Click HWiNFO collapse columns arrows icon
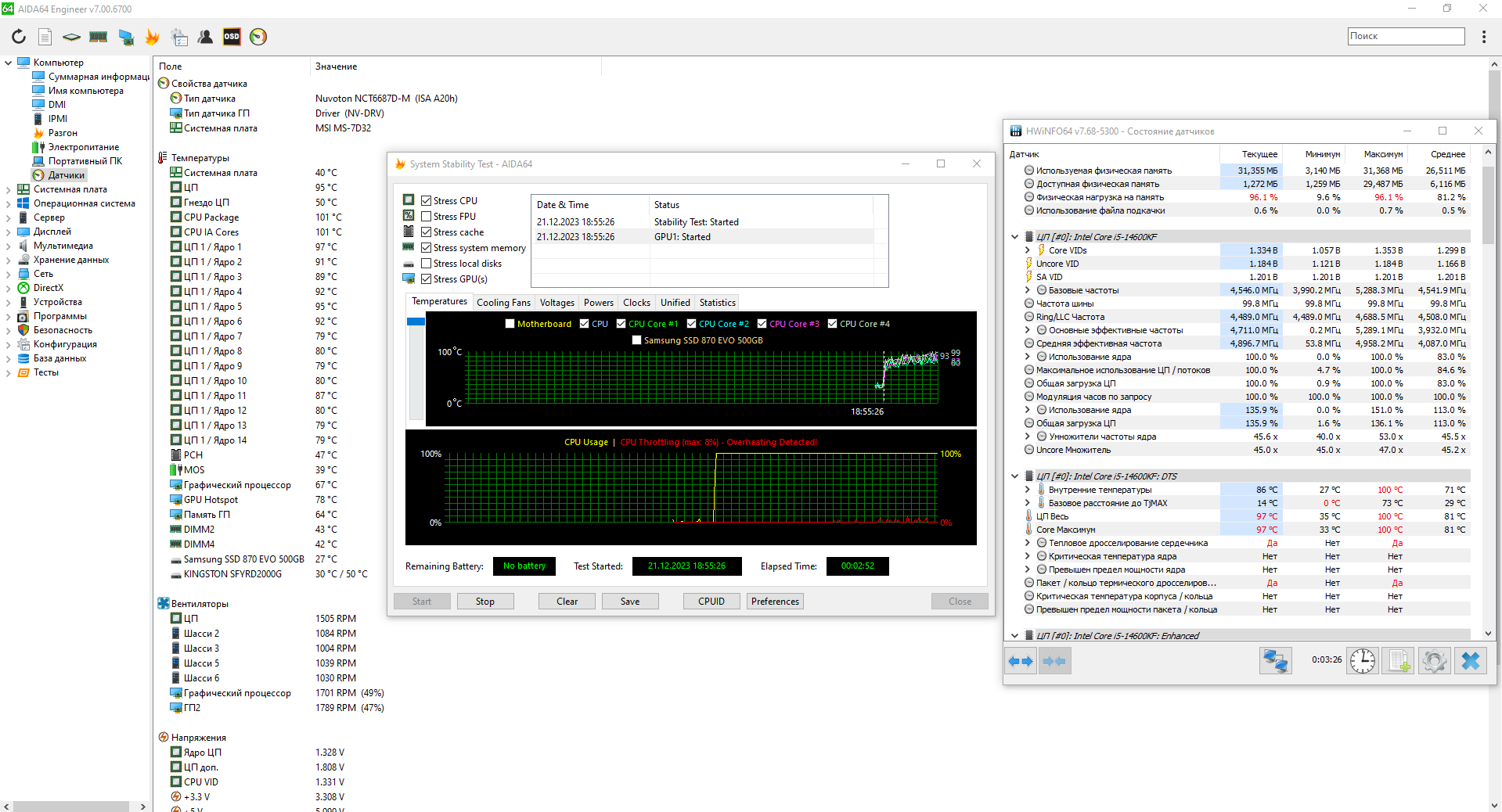This screenshot has width=1502, height=812. 1054,661
